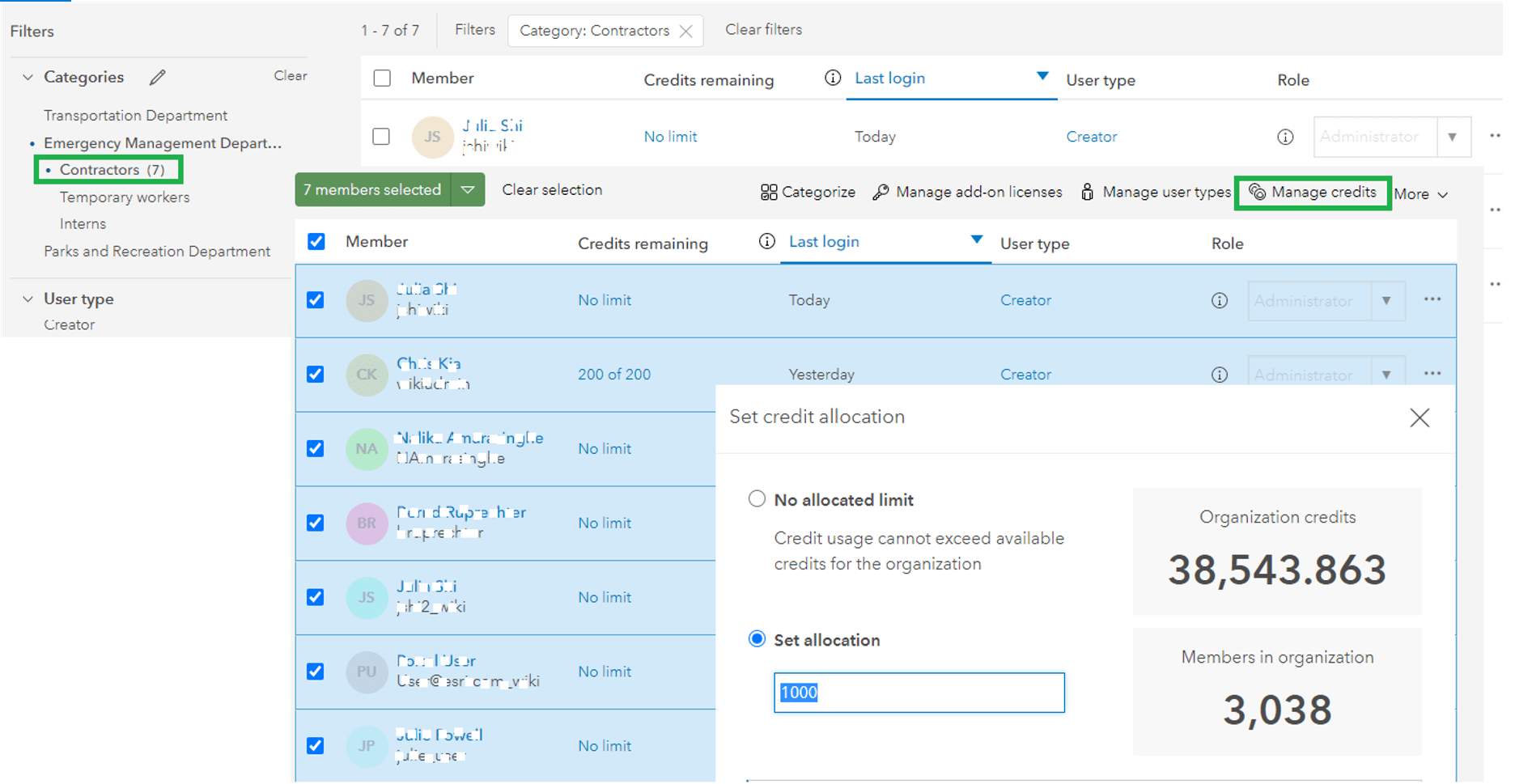The height and width of the screenshot is (784, 1515).
Task: Open ellipsis options for Chris Kia's row
Action: coord(1432,374)
